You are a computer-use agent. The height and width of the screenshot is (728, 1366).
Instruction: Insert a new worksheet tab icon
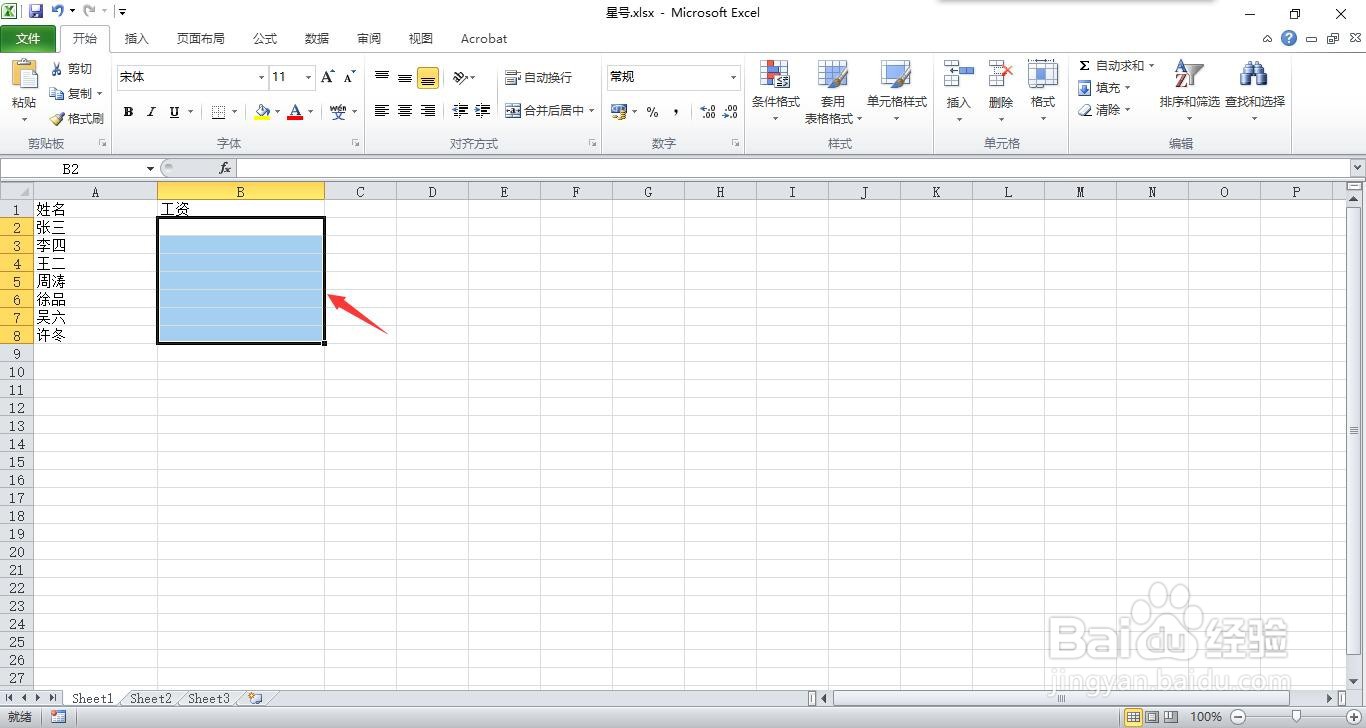coord(255,698)
